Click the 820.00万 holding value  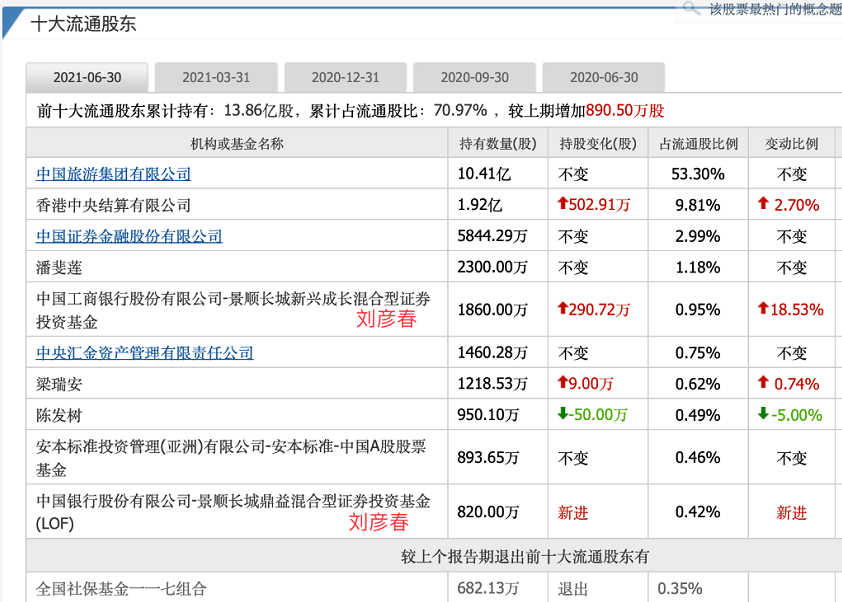click(x=488, y=512)
